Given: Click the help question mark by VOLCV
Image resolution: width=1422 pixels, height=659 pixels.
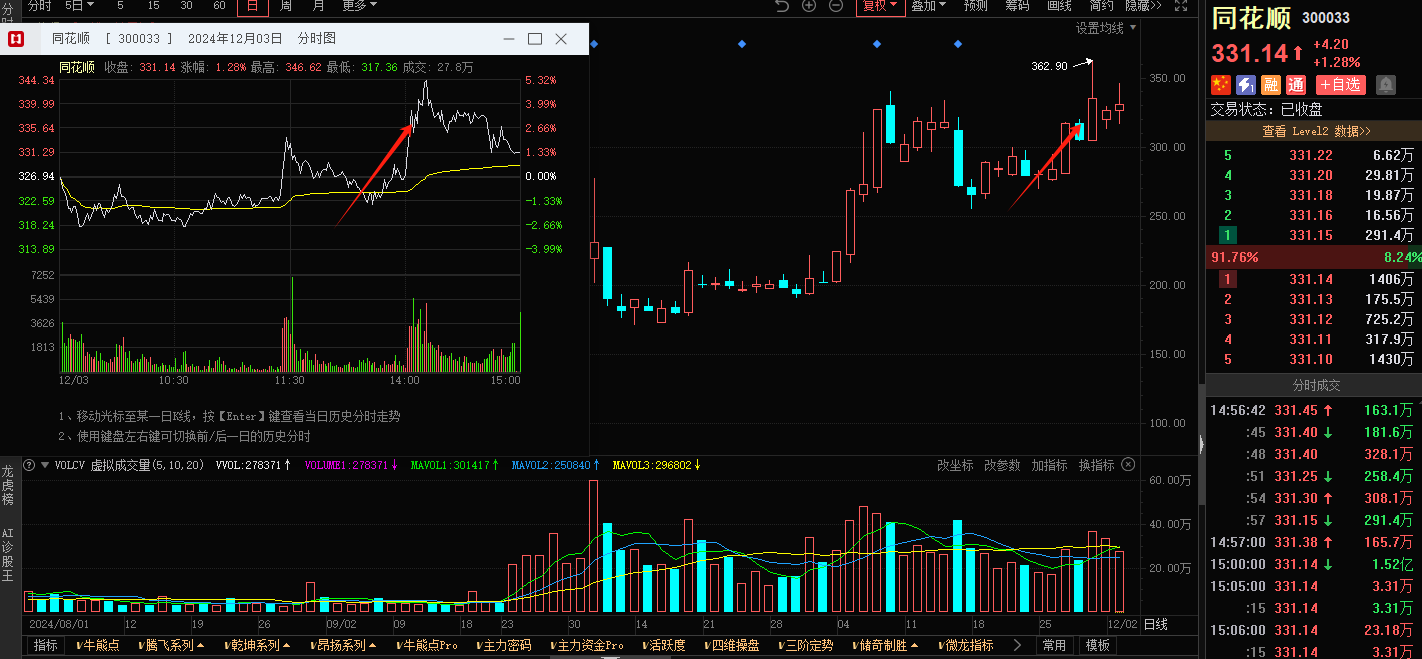Looking at the screenshot, I should click(29, 465).
